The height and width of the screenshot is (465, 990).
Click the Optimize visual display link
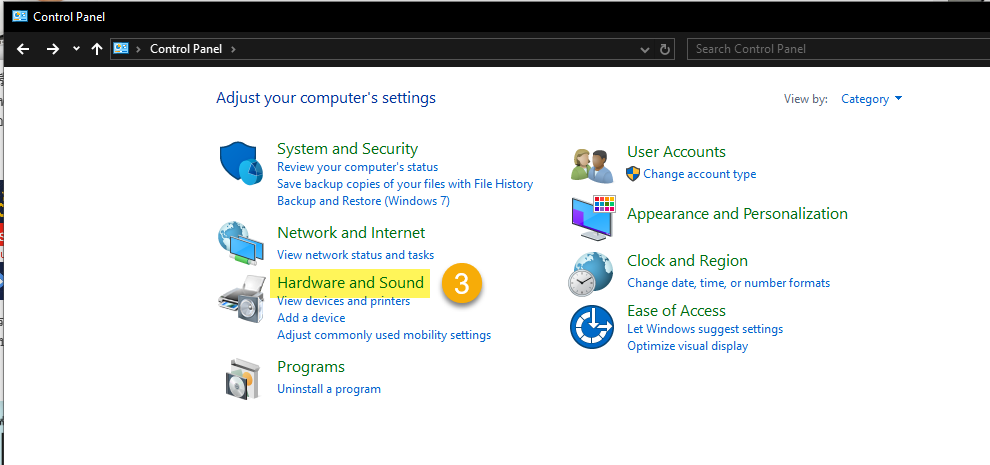(x=688, y=346)
